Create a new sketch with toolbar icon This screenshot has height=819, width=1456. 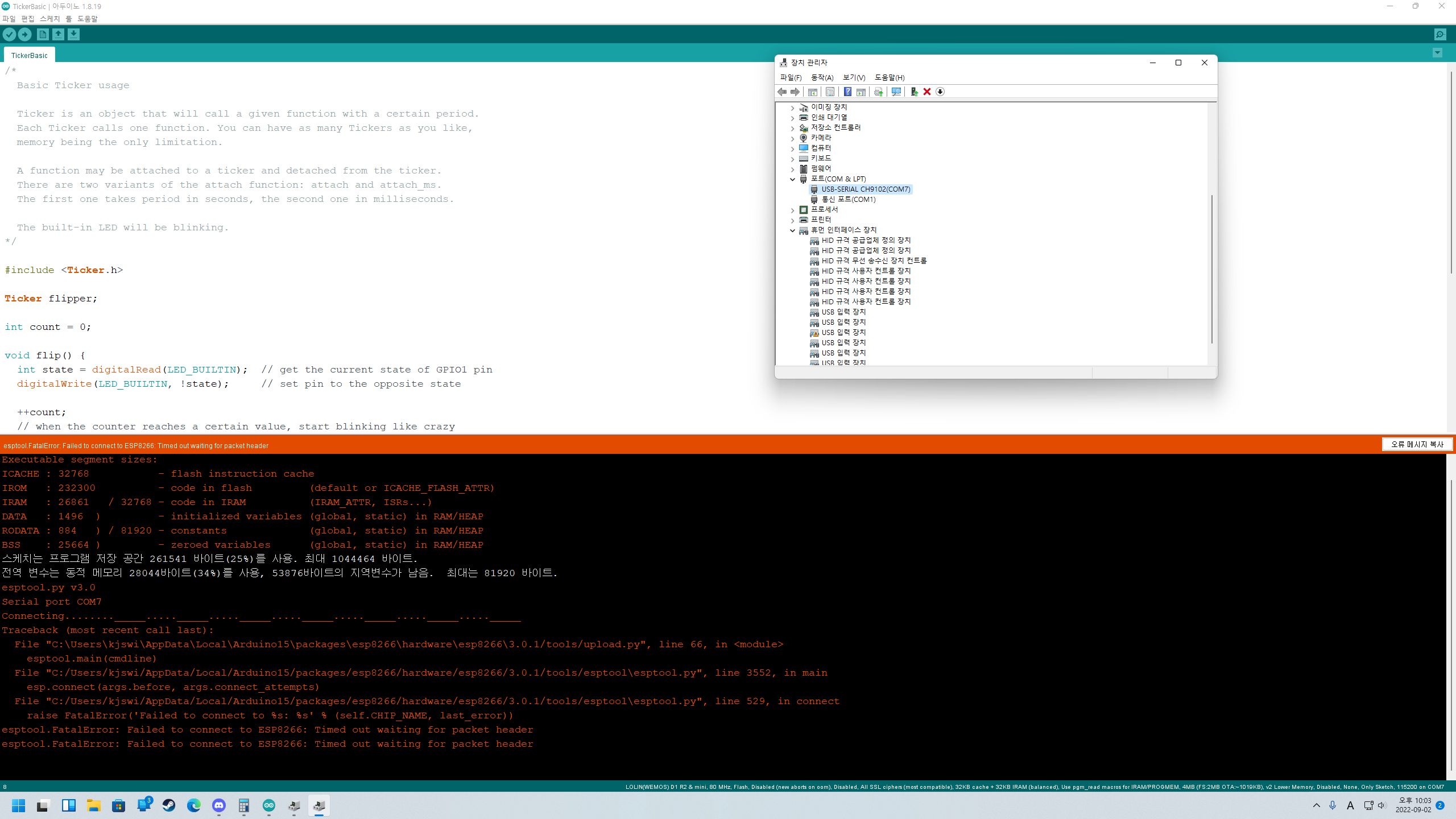coord(43,35)
